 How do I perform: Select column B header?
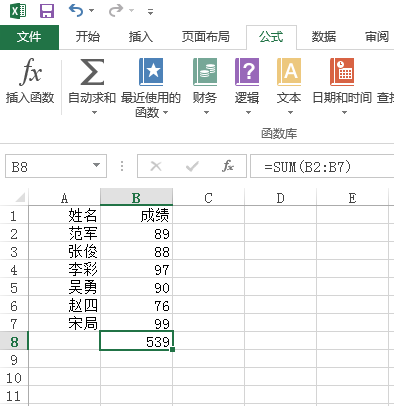(x=136, y=197)
